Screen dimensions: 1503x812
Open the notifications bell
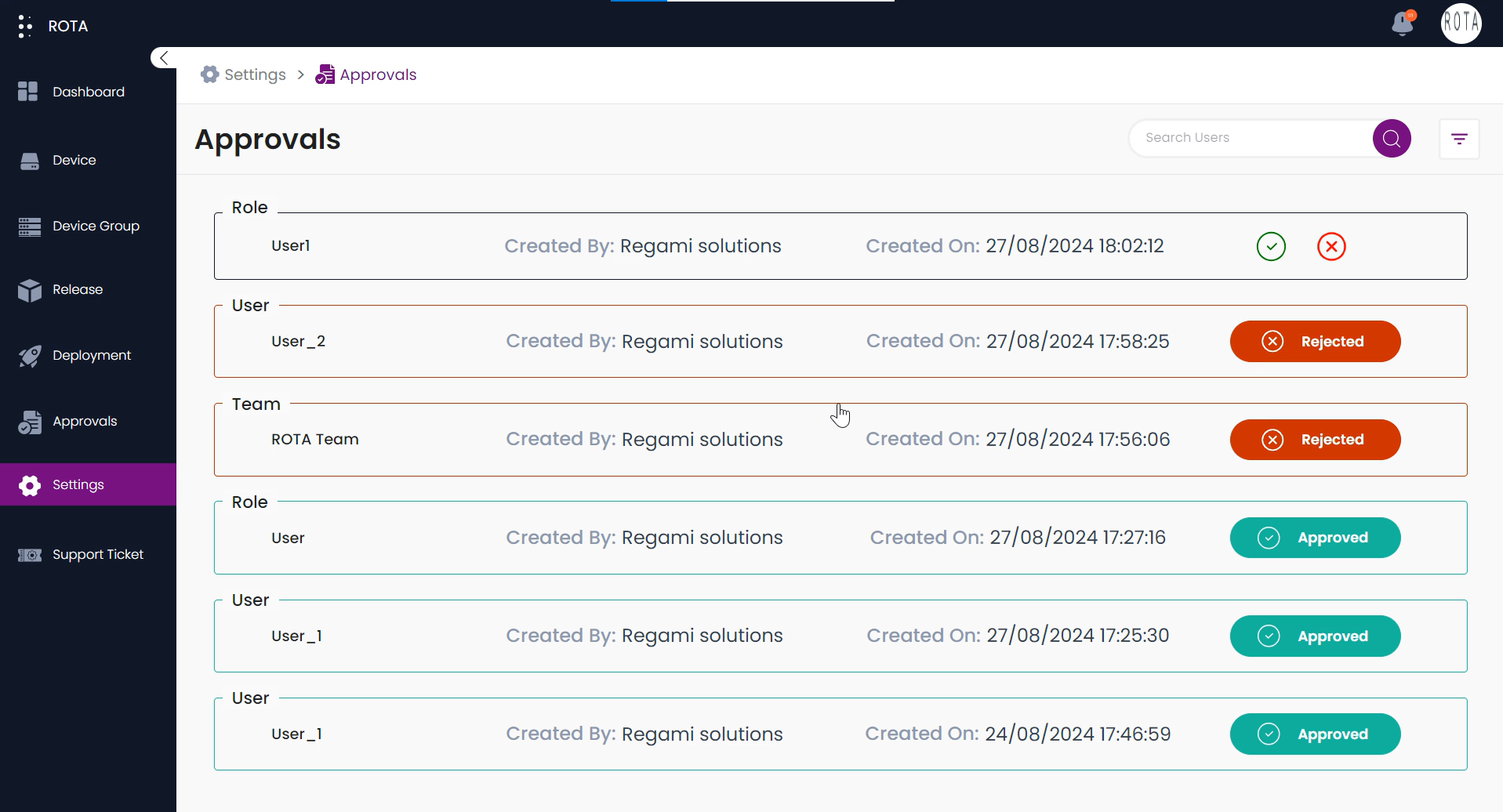1403,24
